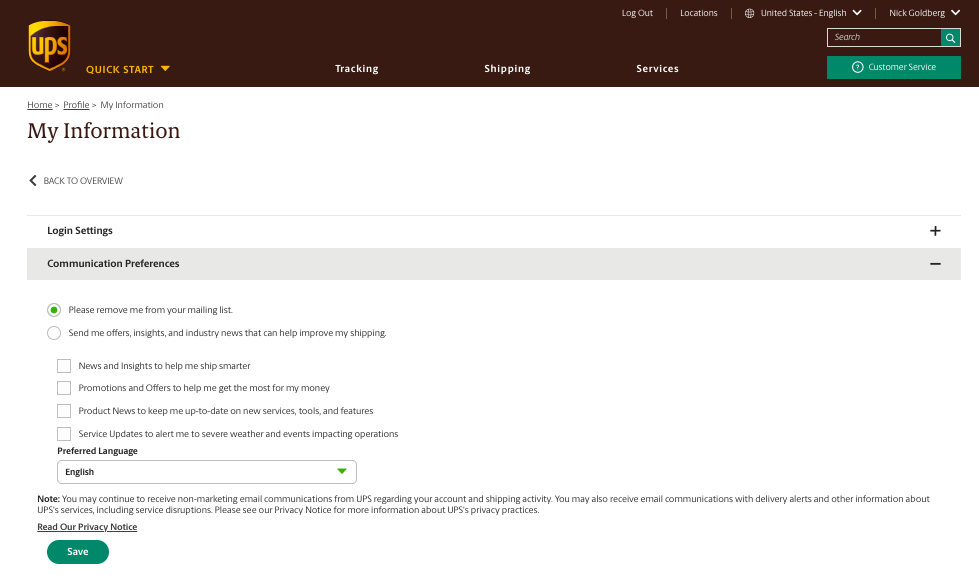This screenshot has width=979, height=579.
Task: Click the Customer Service button
Action: tap(893, 67)
